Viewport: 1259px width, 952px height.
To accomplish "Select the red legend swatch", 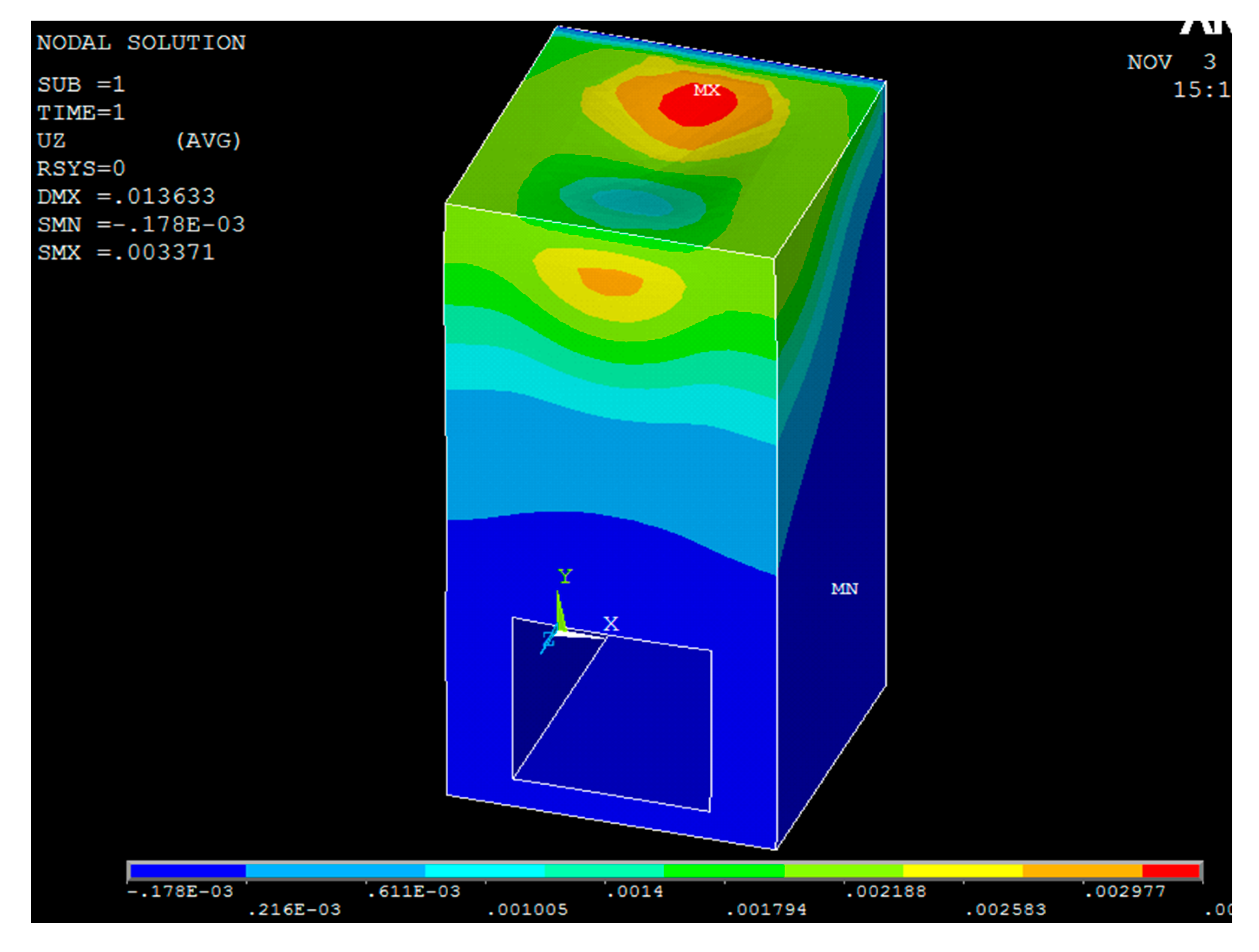I will click(1170, 871).
